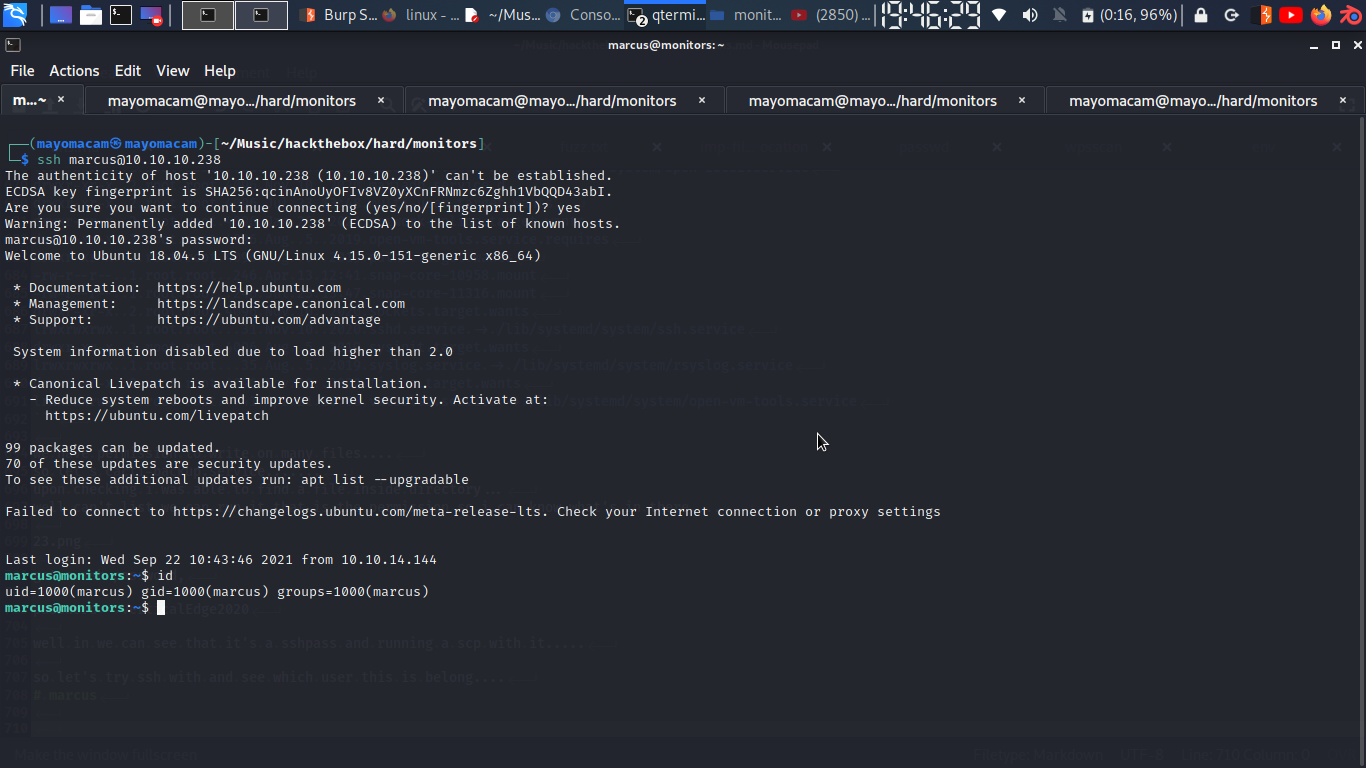Switch to the second terminal tab

point(244,100)
